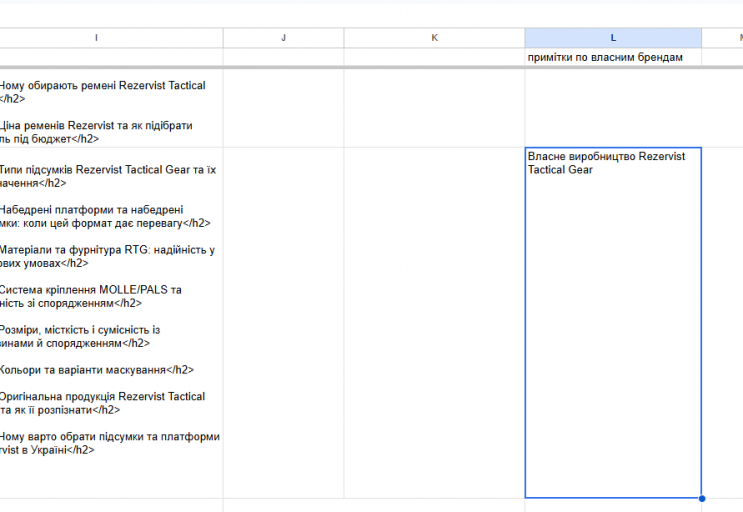Screen dimensions: 743x512
Task: Click text 'Матеріали та фурнітура RTG'
Action: tap(74, 250)
